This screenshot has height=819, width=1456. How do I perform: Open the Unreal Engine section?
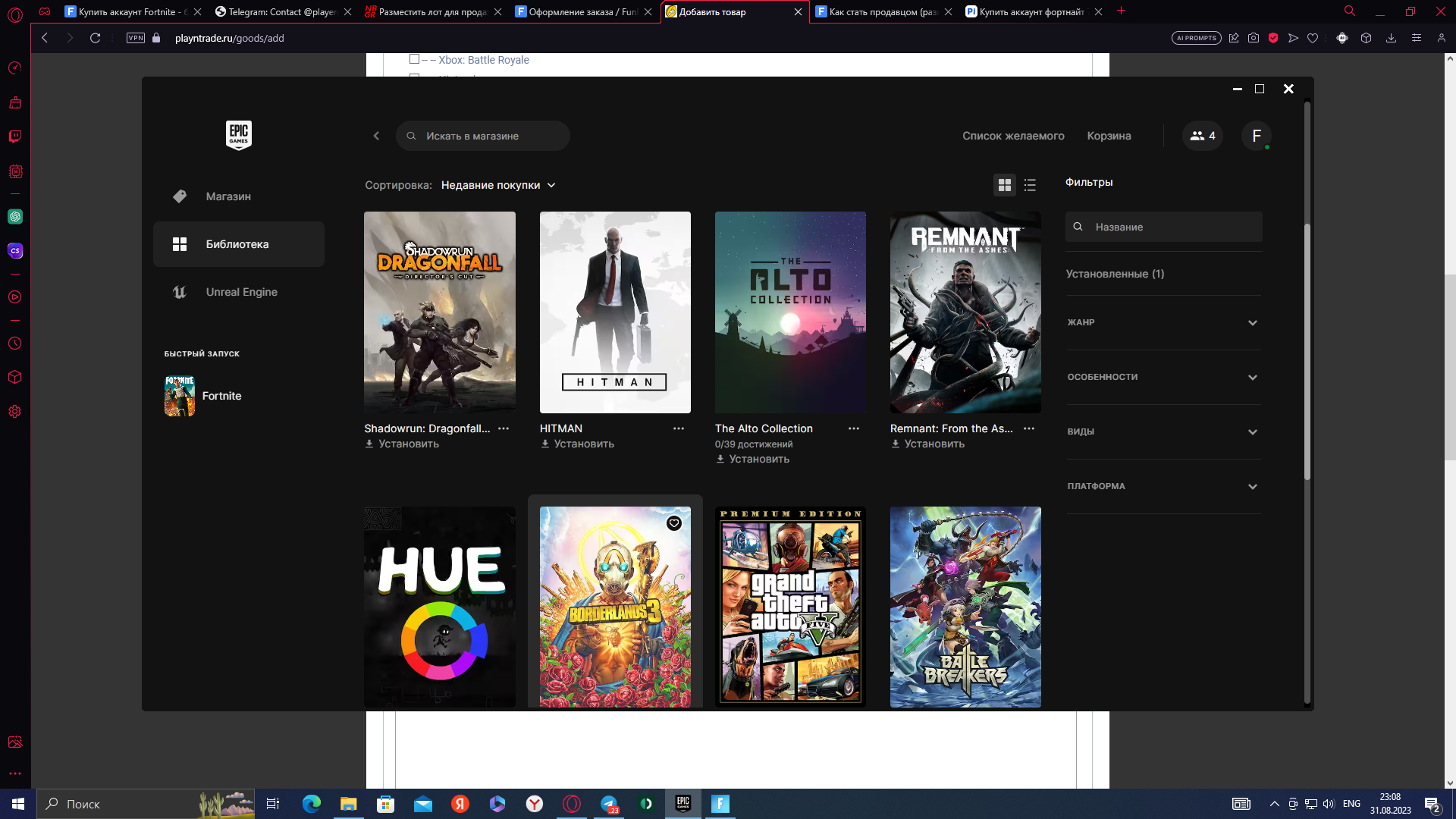239,292
